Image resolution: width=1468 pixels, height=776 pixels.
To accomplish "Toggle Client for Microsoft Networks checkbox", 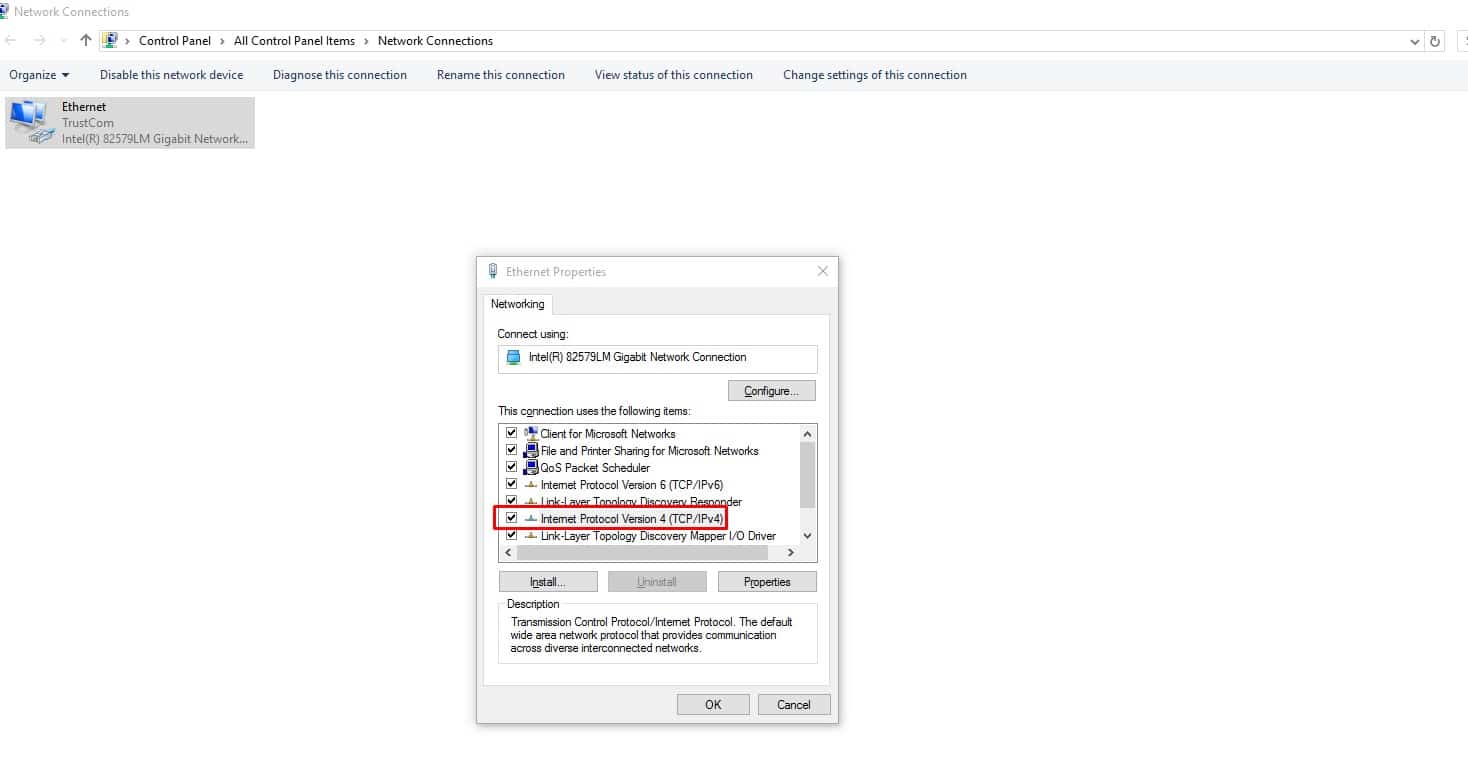I will pyautogui.click(x=512, y=433).
